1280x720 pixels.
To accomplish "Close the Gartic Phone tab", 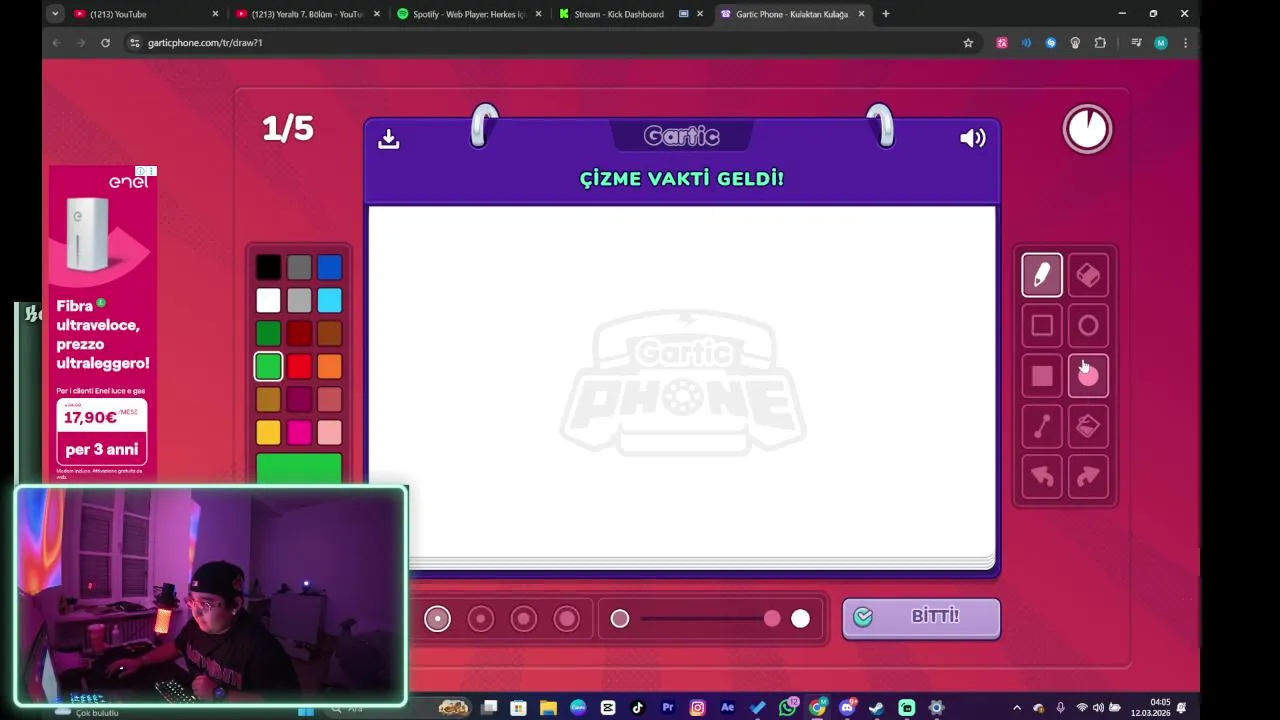I will click(861, 14).
